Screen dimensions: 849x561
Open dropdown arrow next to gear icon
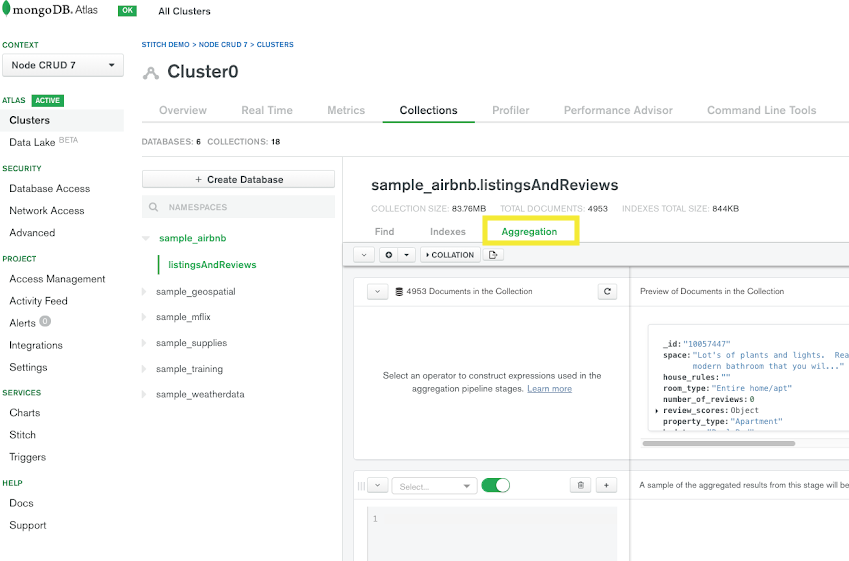point(407,255)
